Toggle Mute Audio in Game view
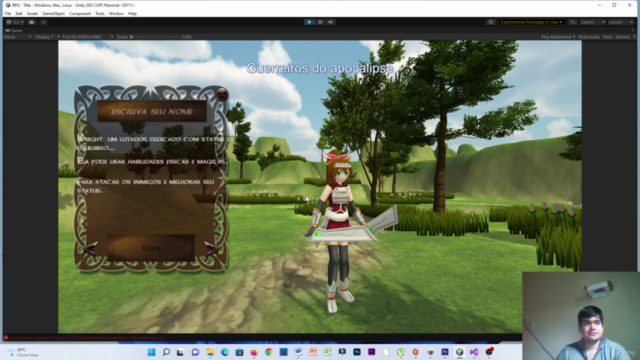Image resolution: width=640 pixels, height=360 pixels. tap(589, 37)
